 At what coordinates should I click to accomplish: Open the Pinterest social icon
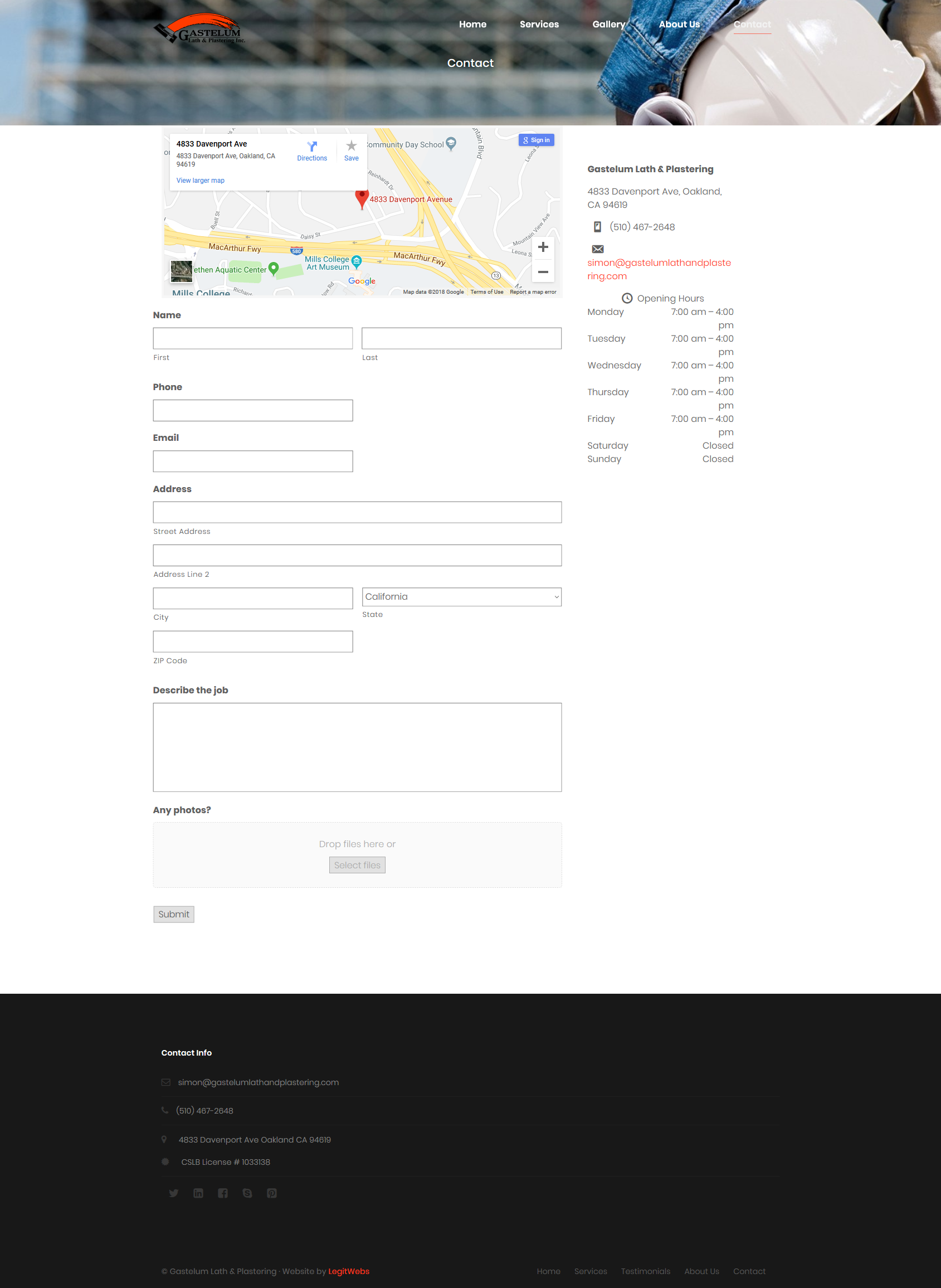coord(272,1193)
